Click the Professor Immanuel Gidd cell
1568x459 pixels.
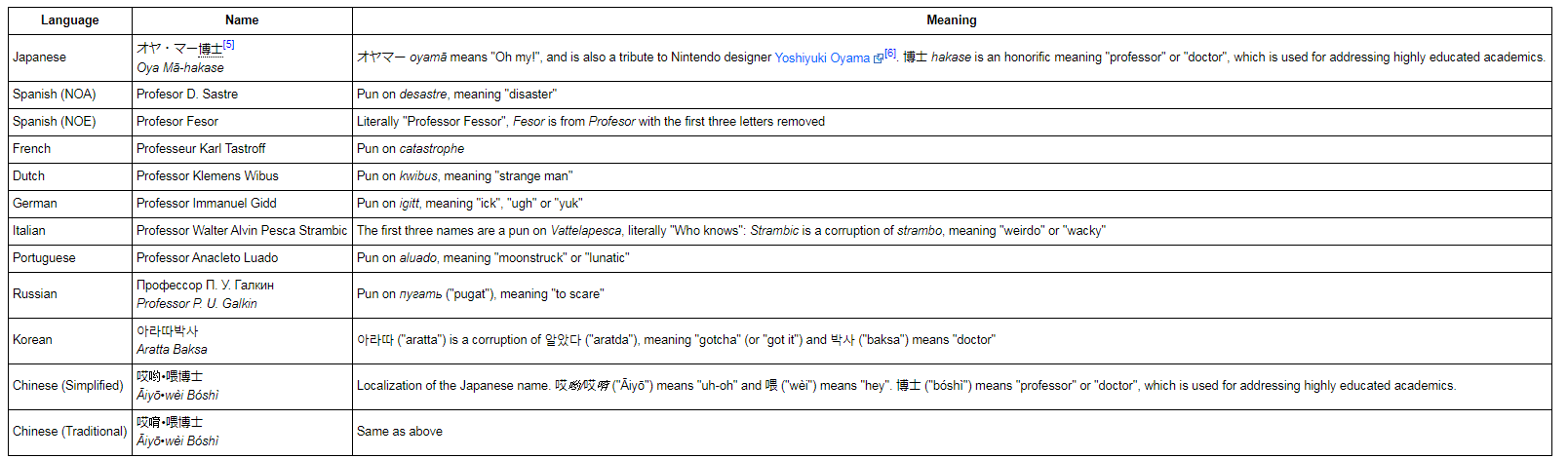coord(242,204)
